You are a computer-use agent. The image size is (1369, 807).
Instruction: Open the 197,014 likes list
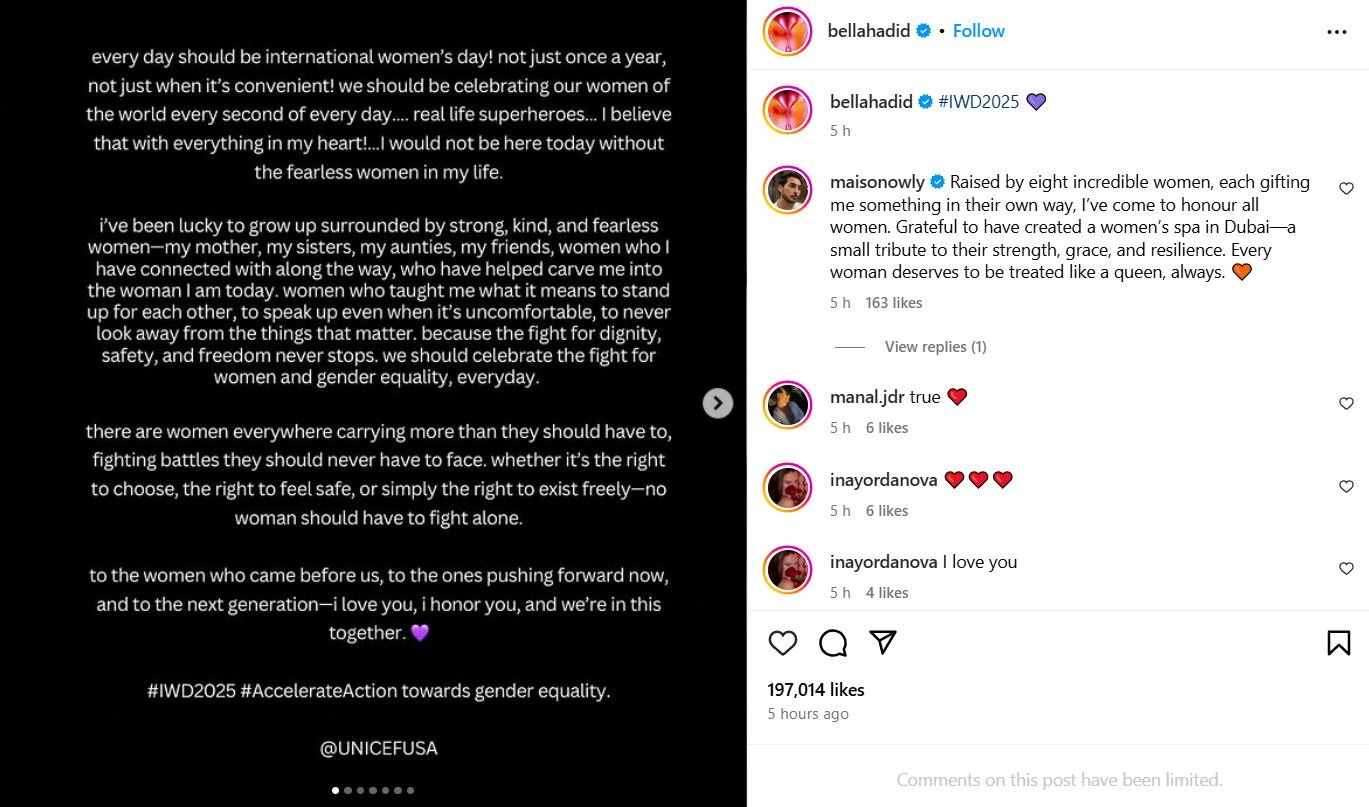pyautogui.click(x=815, y=689)
